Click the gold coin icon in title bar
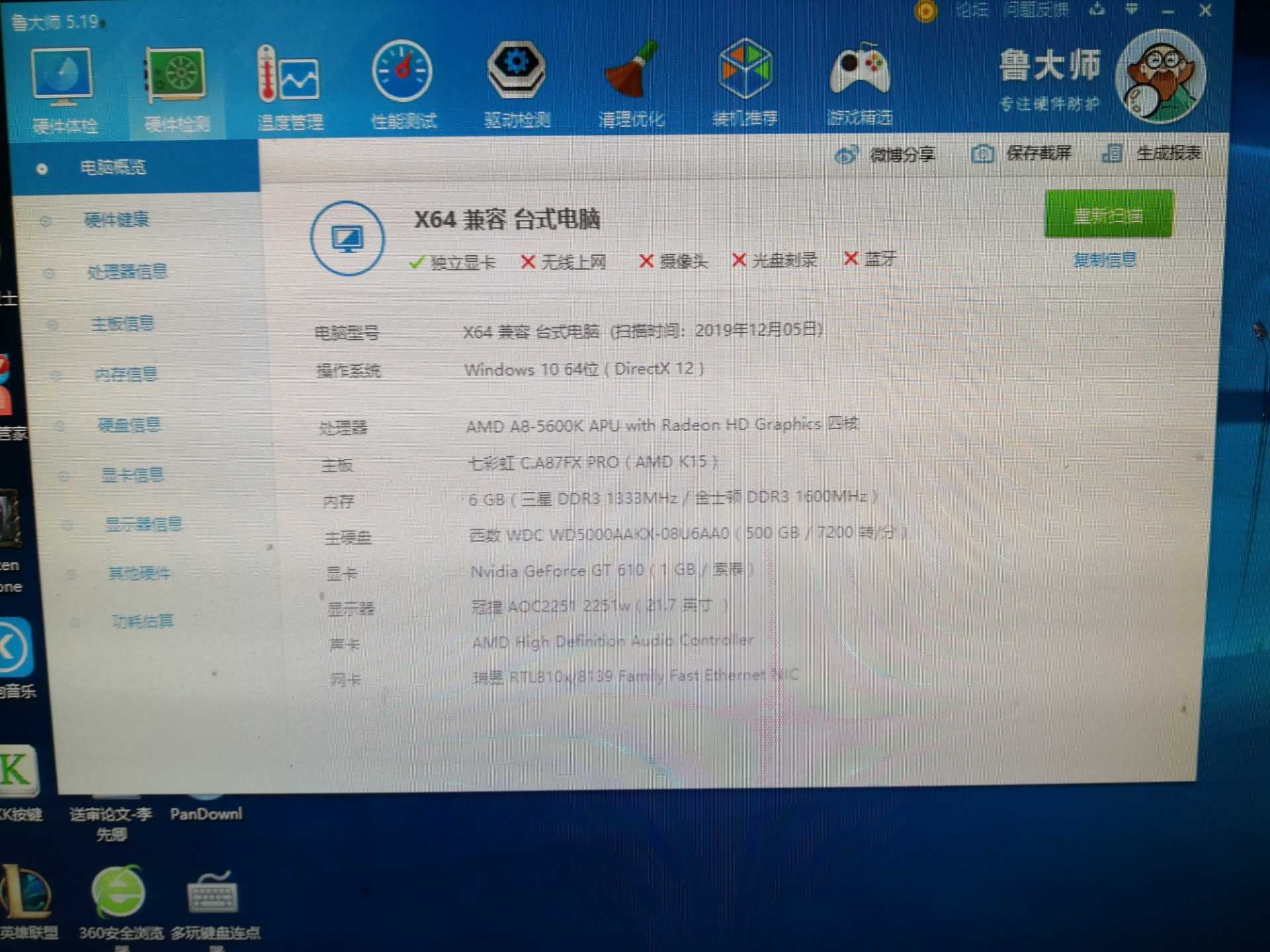Screen dimensions: 1270x952 point(925,11)
